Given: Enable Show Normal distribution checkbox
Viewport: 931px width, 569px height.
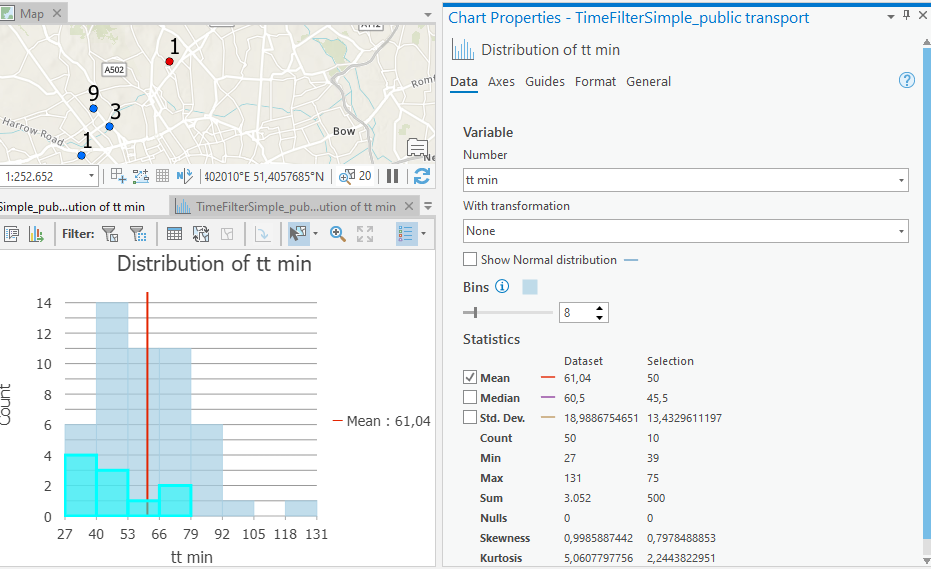Looking at the screenshot, I should (x=470, y=260).
